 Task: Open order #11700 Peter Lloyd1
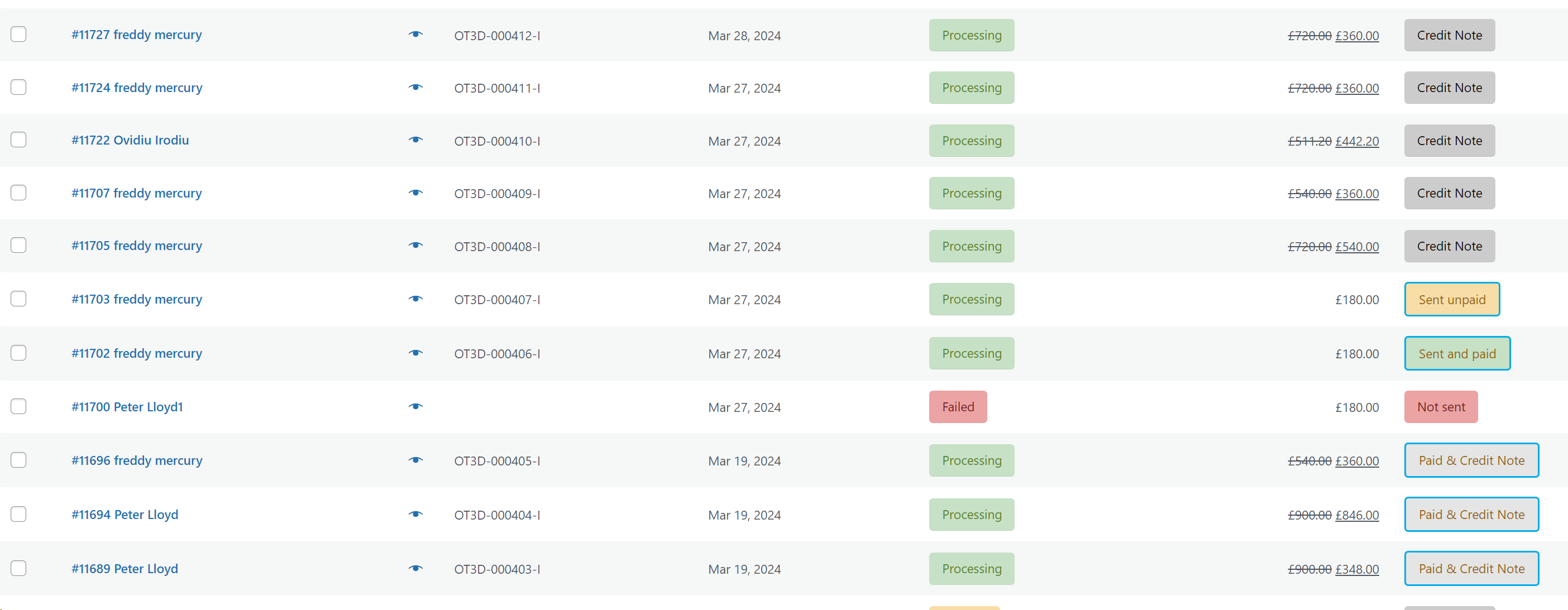coord(127,407)
